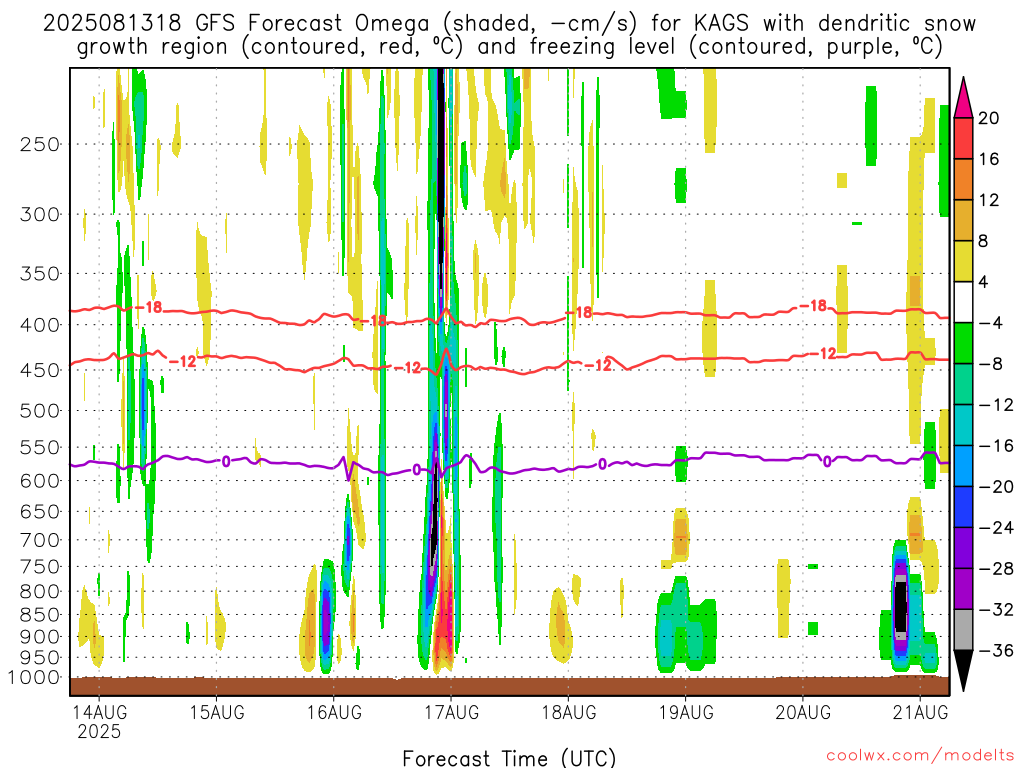Click the white colorbar segment between -4 and 4
Viewport: 1024px width, 768px height.
tap(963, 302)
